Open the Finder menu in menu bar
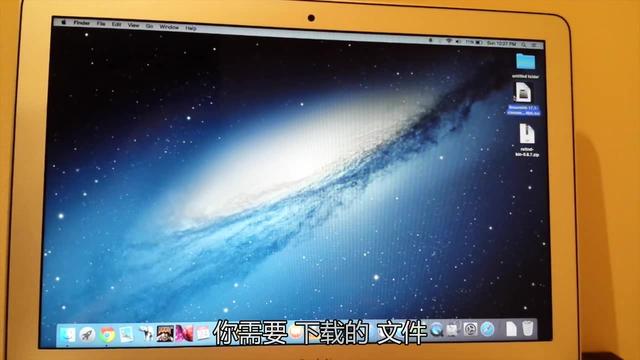The height and width of the screenshot is (360, 640). pos(82,23)
